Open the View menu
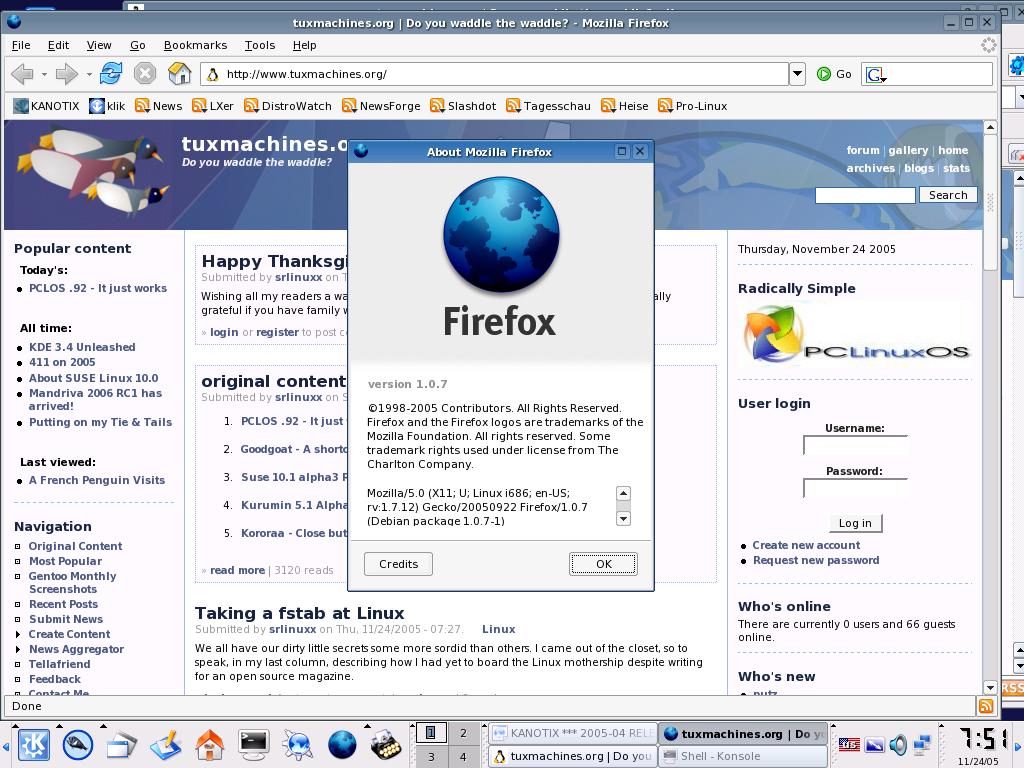The width and height of the screenshot is (1024, 768). click(99, 45)
